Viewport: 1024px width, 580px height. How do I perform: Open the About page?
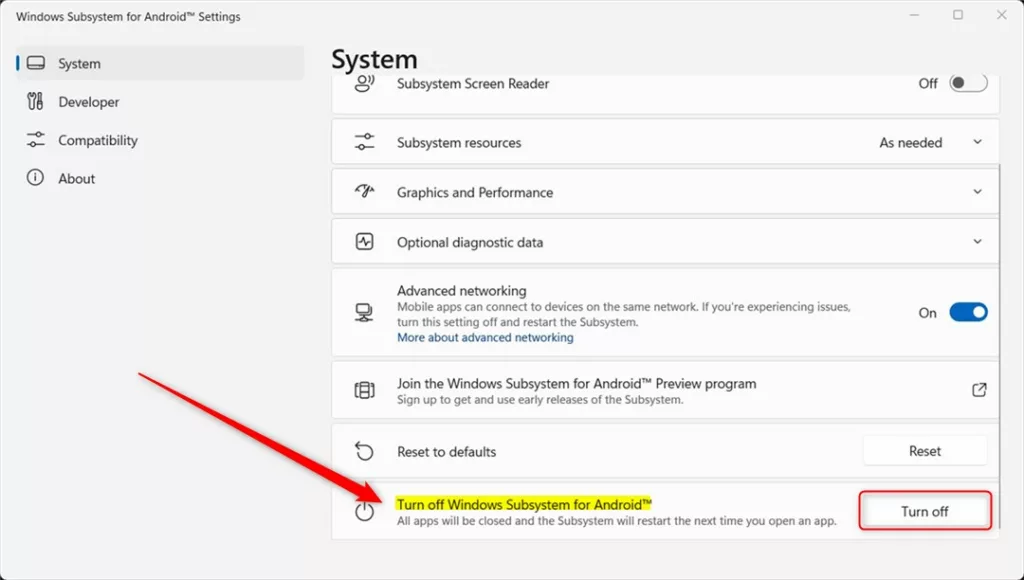click(76, 178)
